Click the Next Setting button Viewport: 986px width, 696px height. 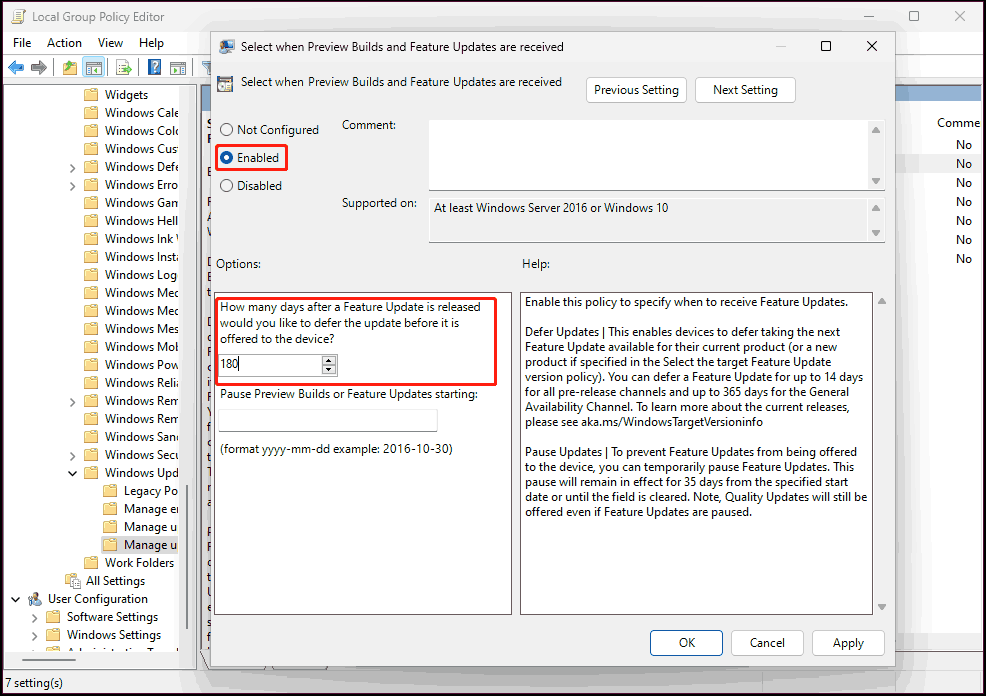[x=745, y=90]
